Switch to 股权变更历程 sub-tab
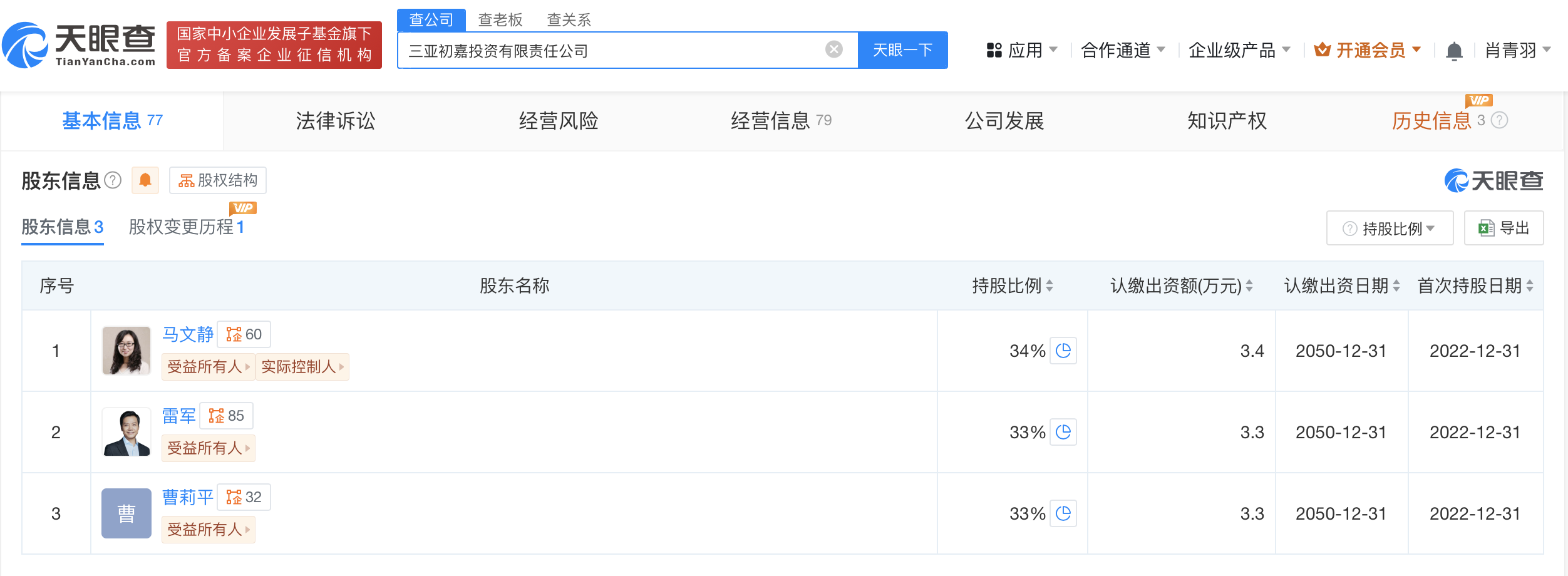 pos(187,227)
